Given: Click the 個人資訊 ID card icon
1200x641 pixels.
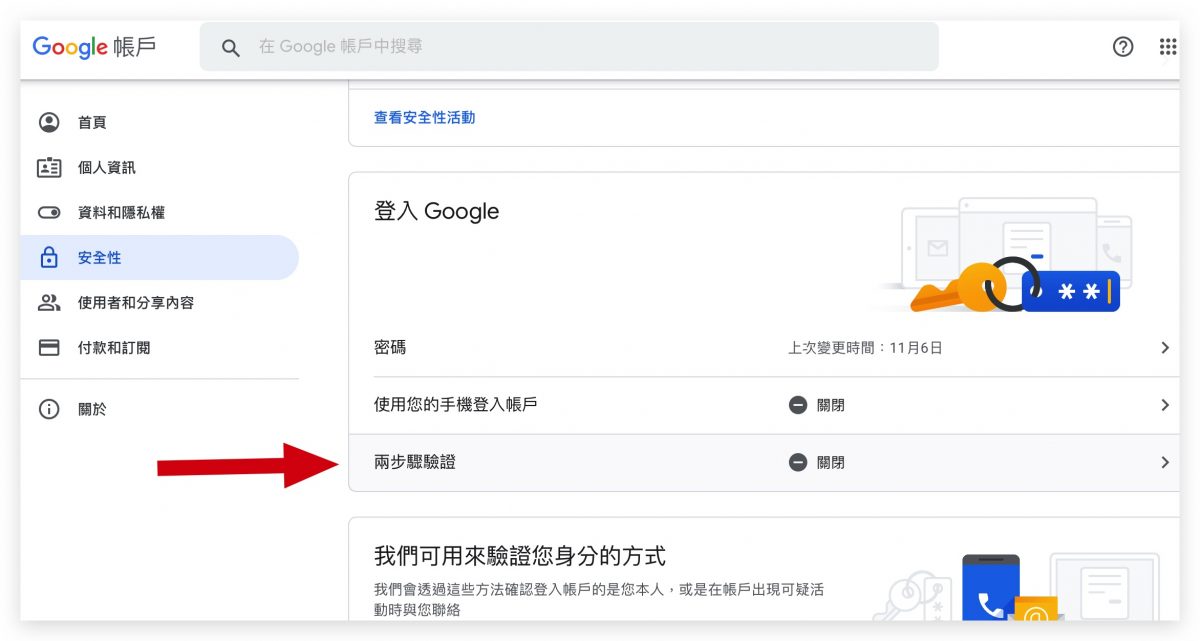Looking at the screenshot, I should [49, 167].
